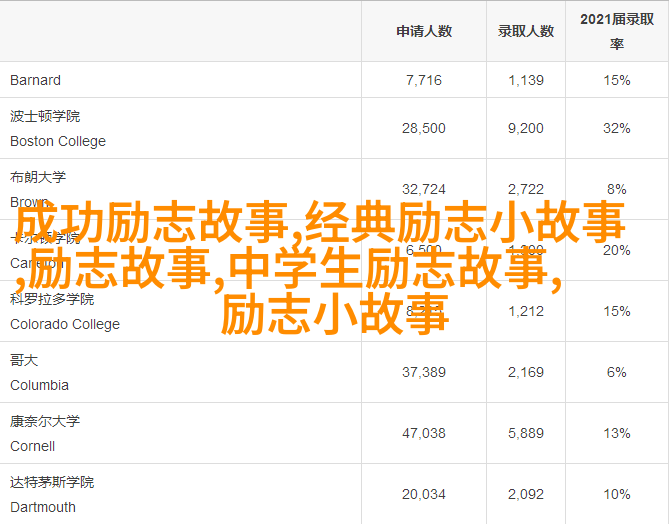Click the 28,500 applicants value
This screenshot has height=524, width=670.
(x=424, y=128)
